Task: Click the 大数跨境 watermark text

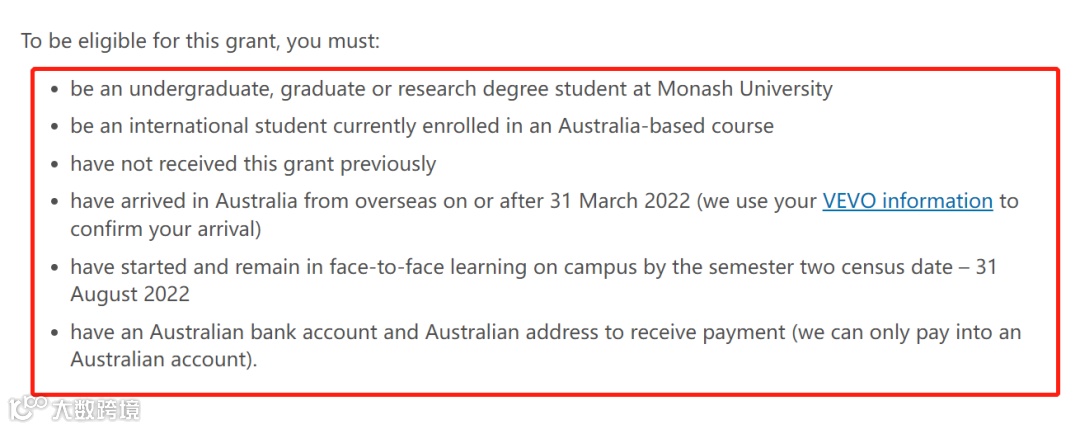Action: click(96, 410)
